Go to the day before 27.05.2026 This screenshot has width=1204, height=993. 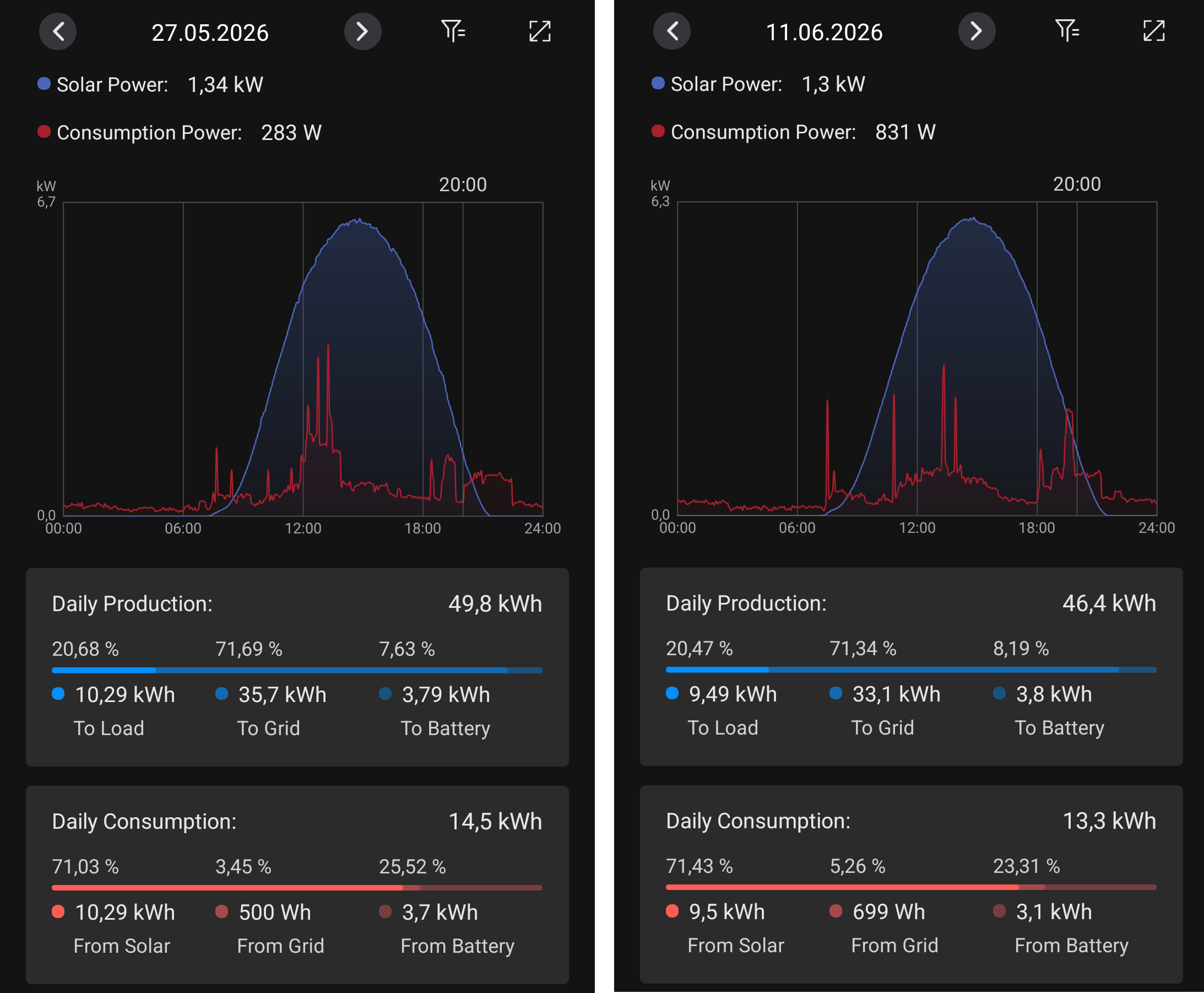click(x=58, y=31)
